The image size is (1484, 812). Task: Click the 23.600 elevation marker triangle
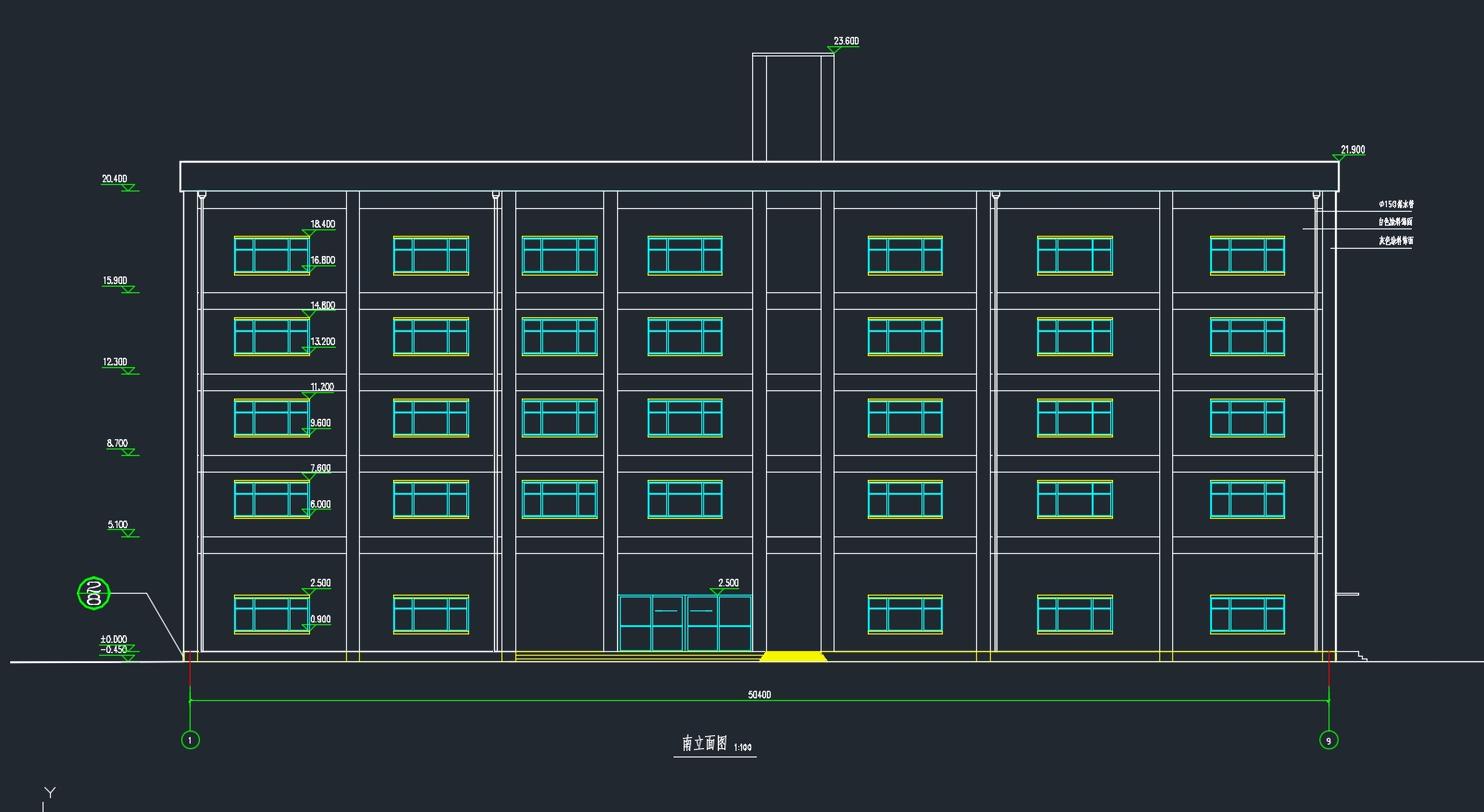pyautogui.click(x=831, y=50)
